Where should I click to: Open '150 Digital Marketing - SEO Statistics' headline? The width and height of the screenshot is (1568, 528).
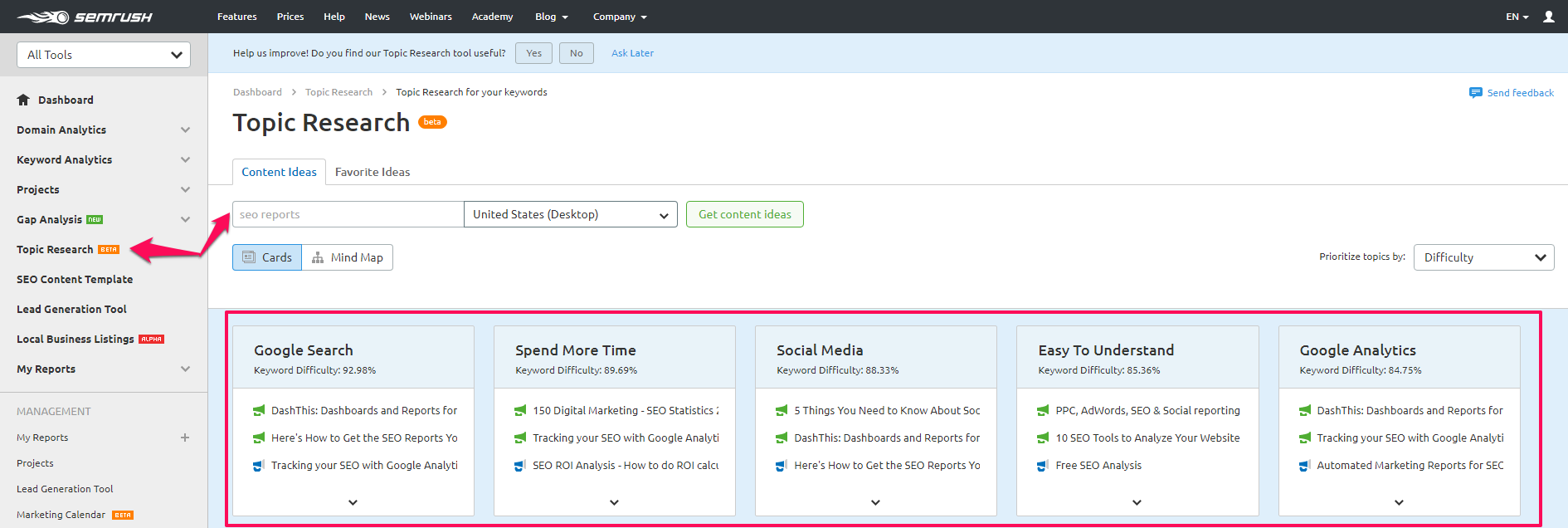pyautogui.click(x=626, y=411)
